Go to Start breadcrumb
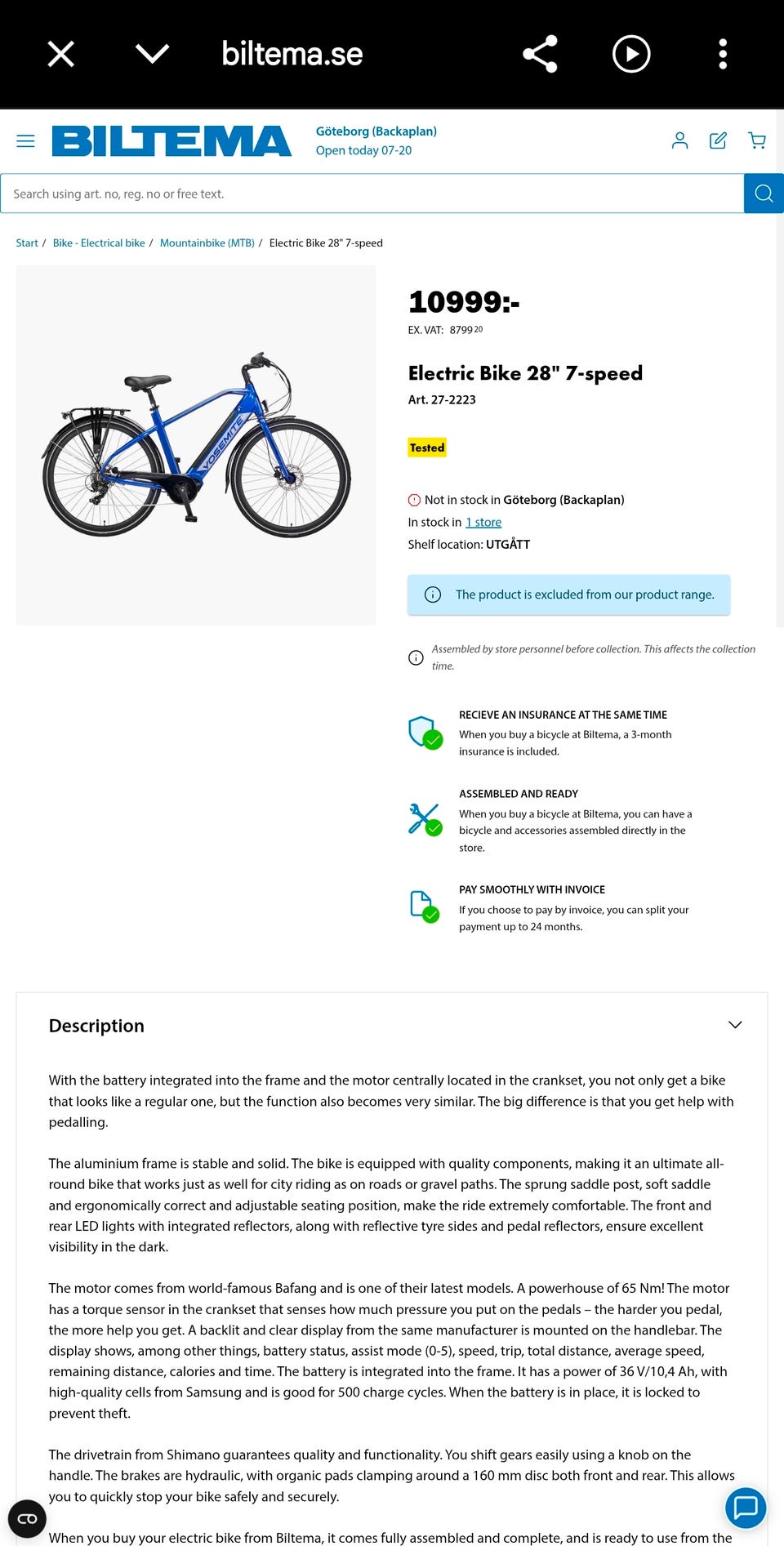This screenshot has height=1546, width=784. pyautogui.click(x=27, y=243)
